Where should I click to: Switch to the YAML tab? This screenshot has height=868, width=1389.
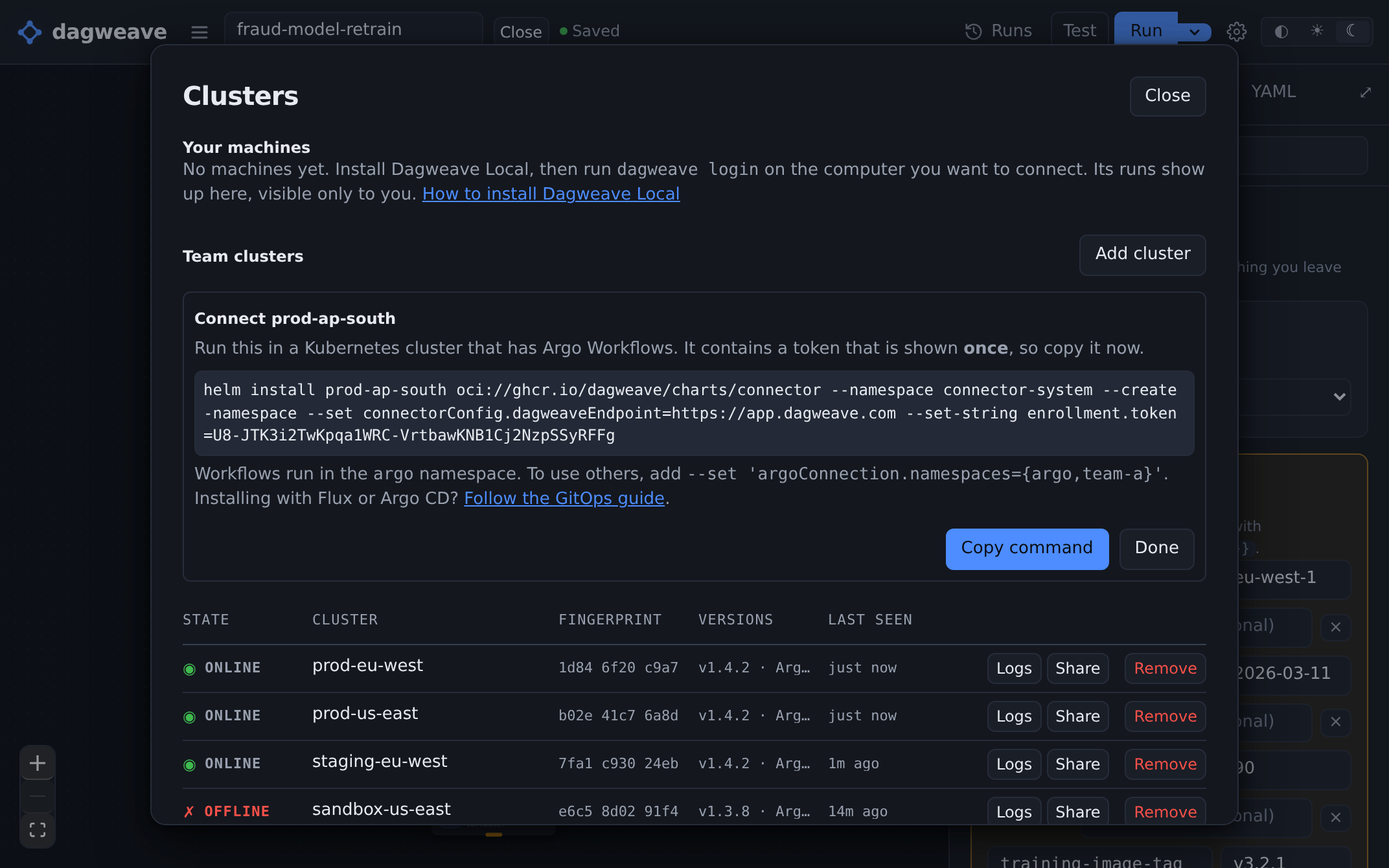pyautogui.click(x=1274, y=92)
